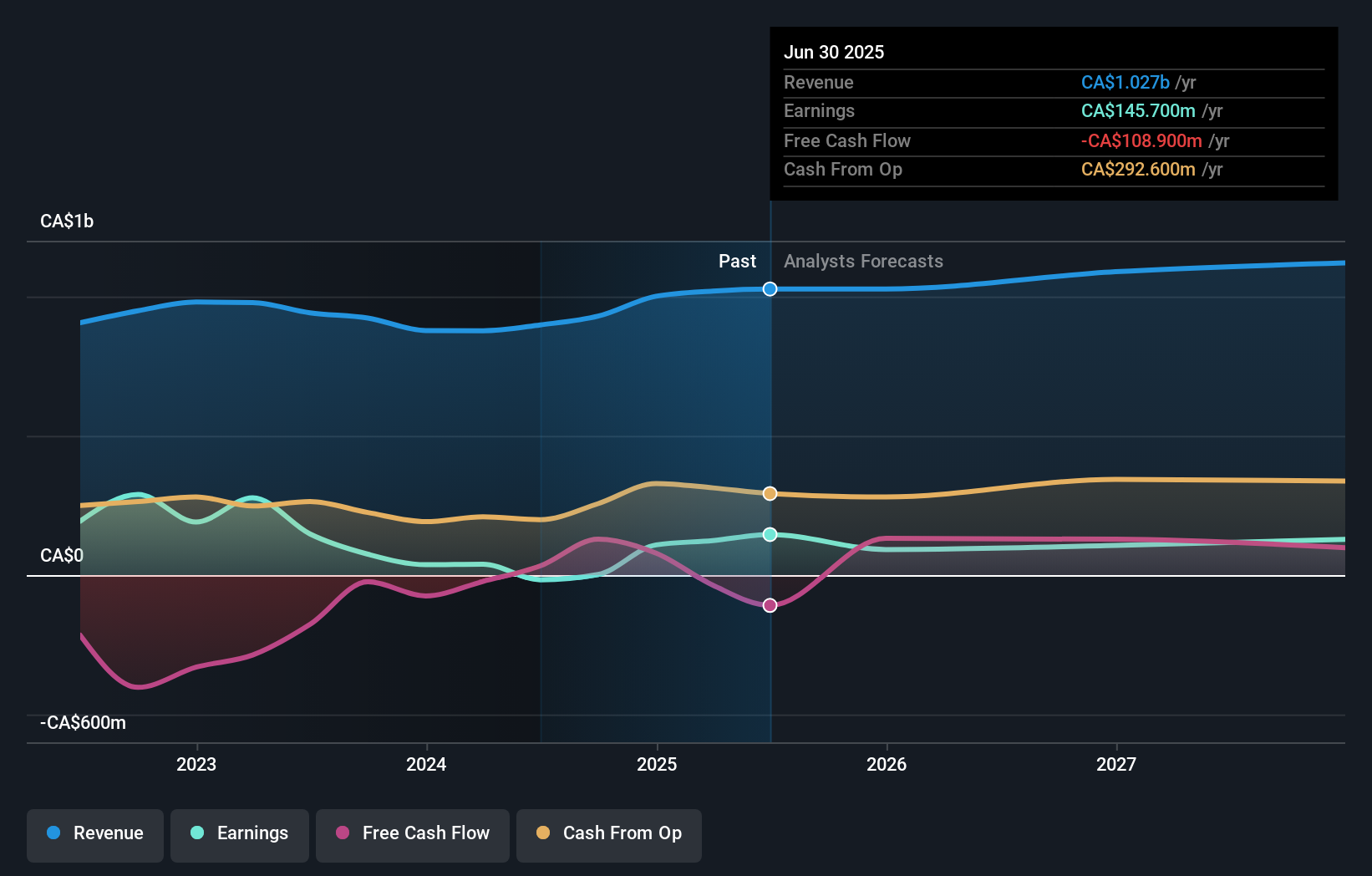The height and width of the screenshot is (876, 1372).
Task: Toggle the Free Cash Flow legend button
Action: (x=413, y=835)
